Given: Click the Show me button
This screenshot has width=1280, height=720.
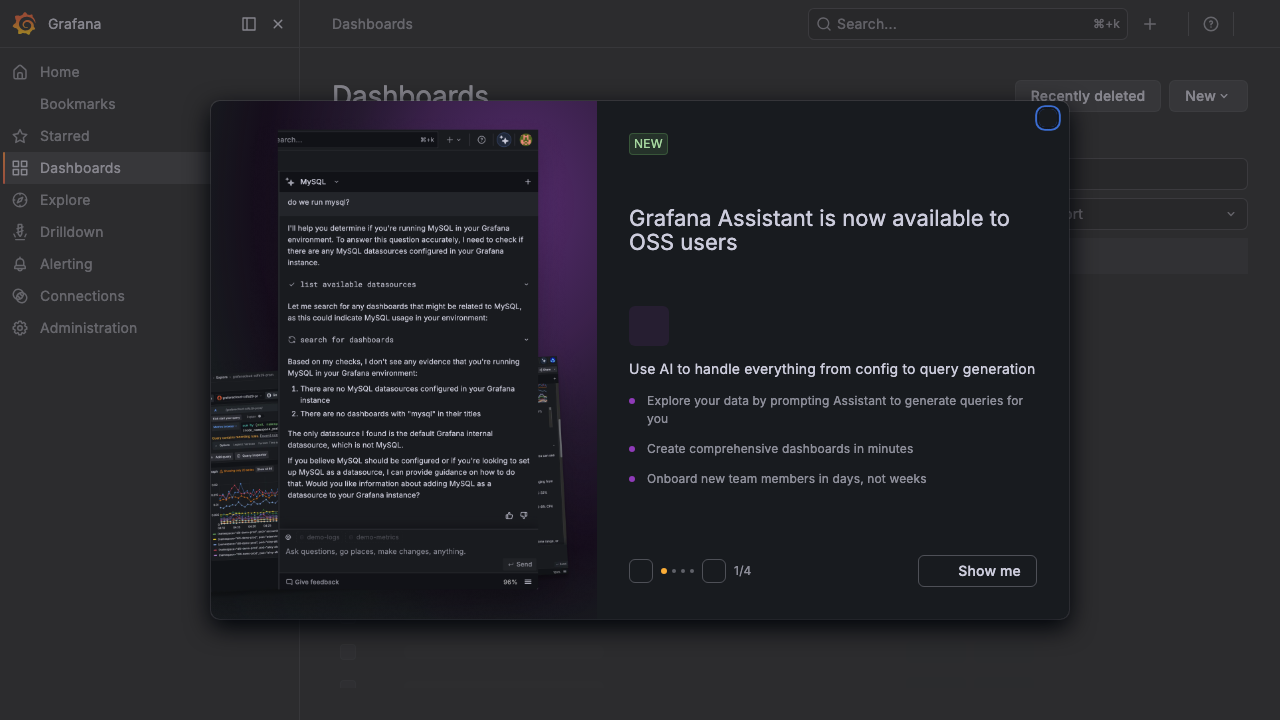Looking at the screenshot, I should [977, 571].
